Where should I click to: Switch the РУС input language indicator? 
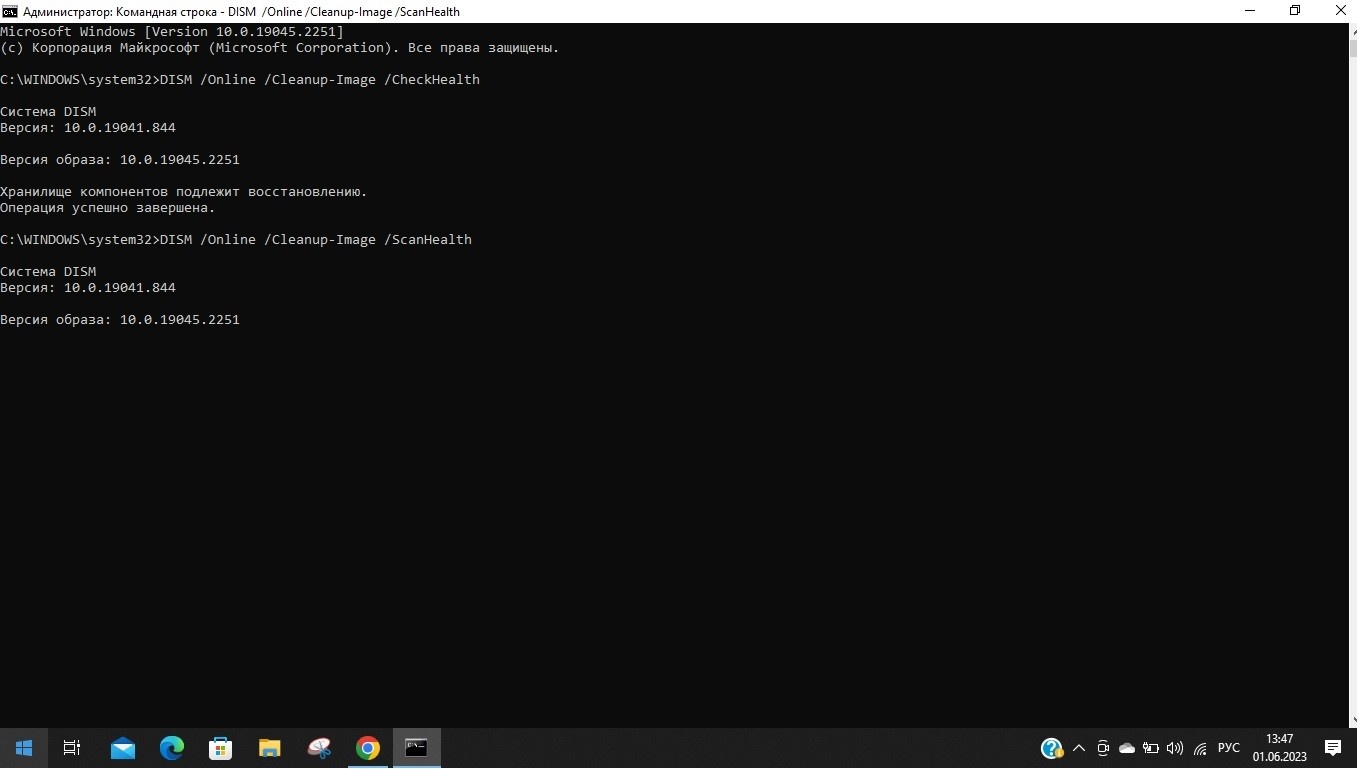pyautogui.click(x=1228, y=748)
